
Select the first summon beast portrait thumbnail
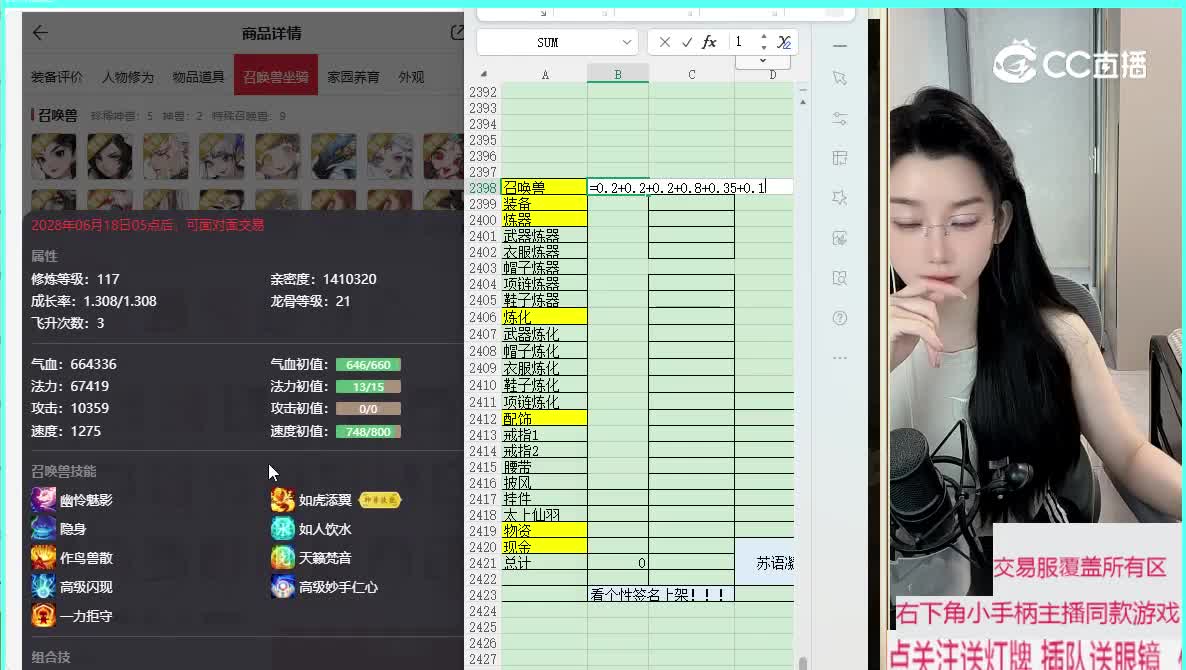click(x=54, y=157)
